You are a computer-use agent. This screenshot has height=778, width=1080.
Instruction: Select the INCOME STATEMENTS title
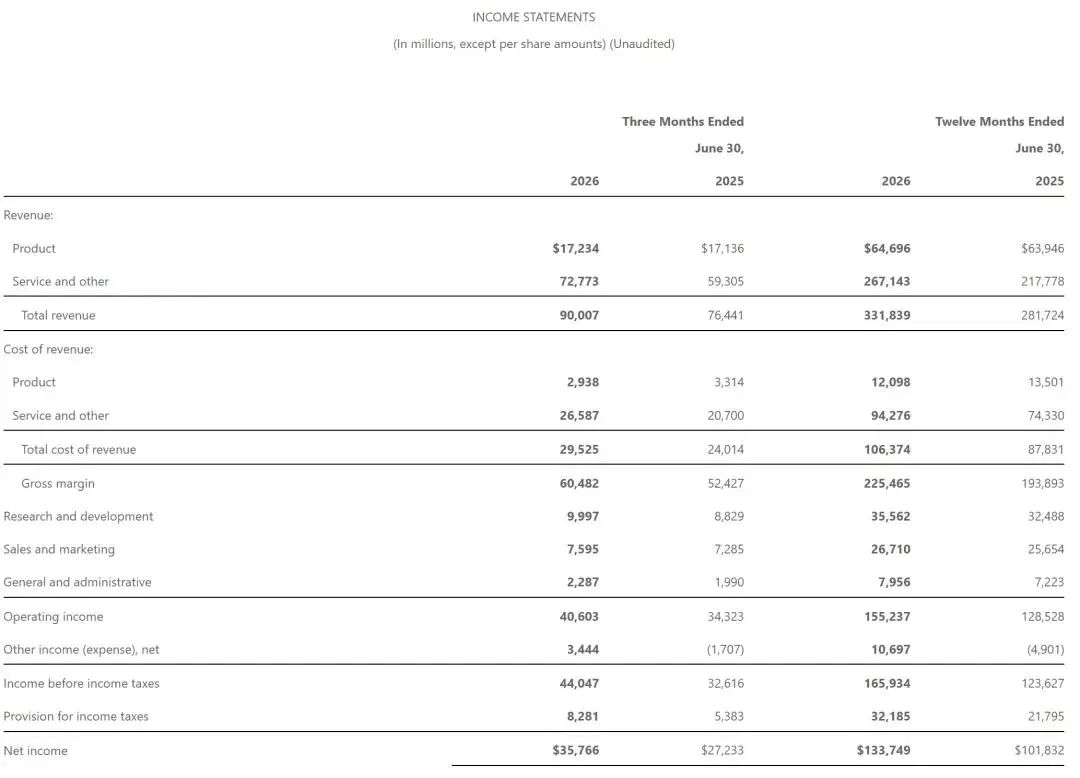click(x=534, y=17)
